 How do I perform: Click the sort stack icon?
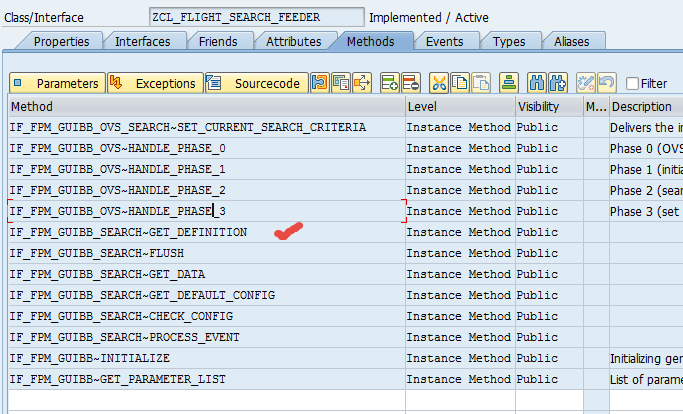(509, 83)
